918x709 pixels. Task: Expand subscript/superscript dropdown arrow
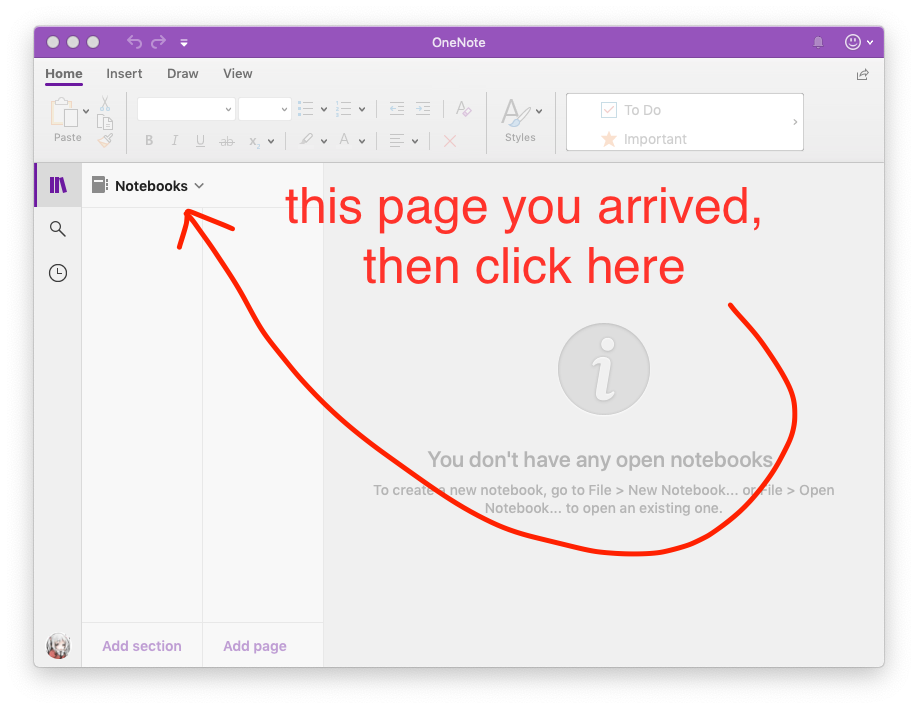(x=271, y=141)
